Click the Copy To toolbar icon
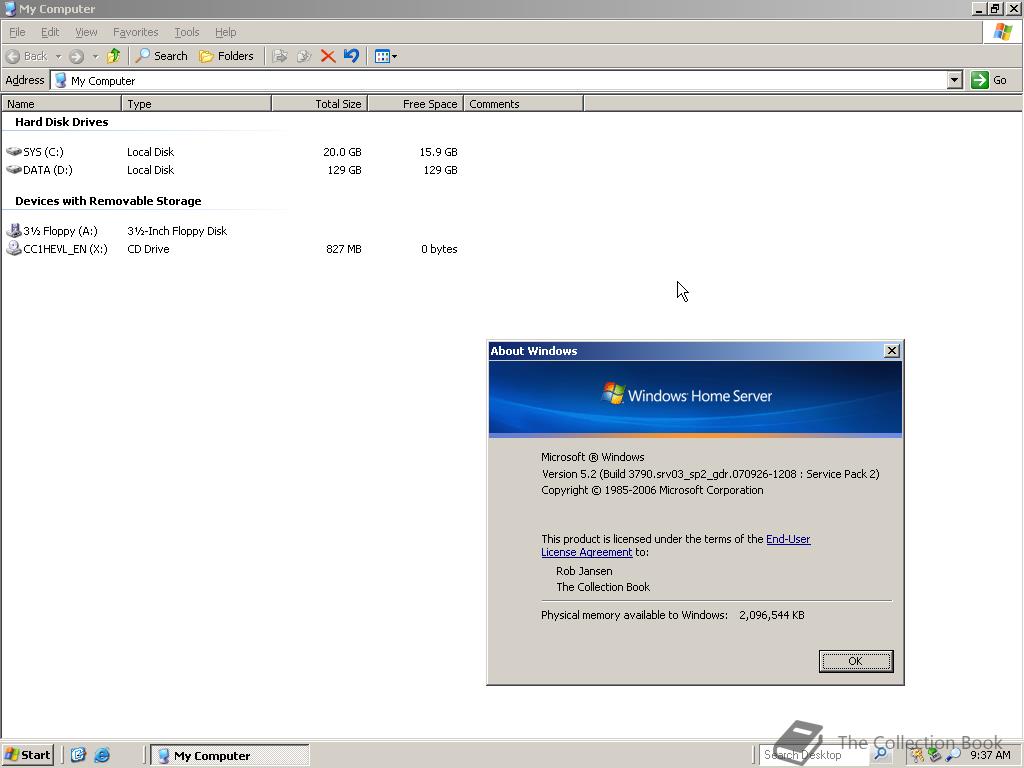Viewport: 1024px width, 768px height. (x=304, y=56)
